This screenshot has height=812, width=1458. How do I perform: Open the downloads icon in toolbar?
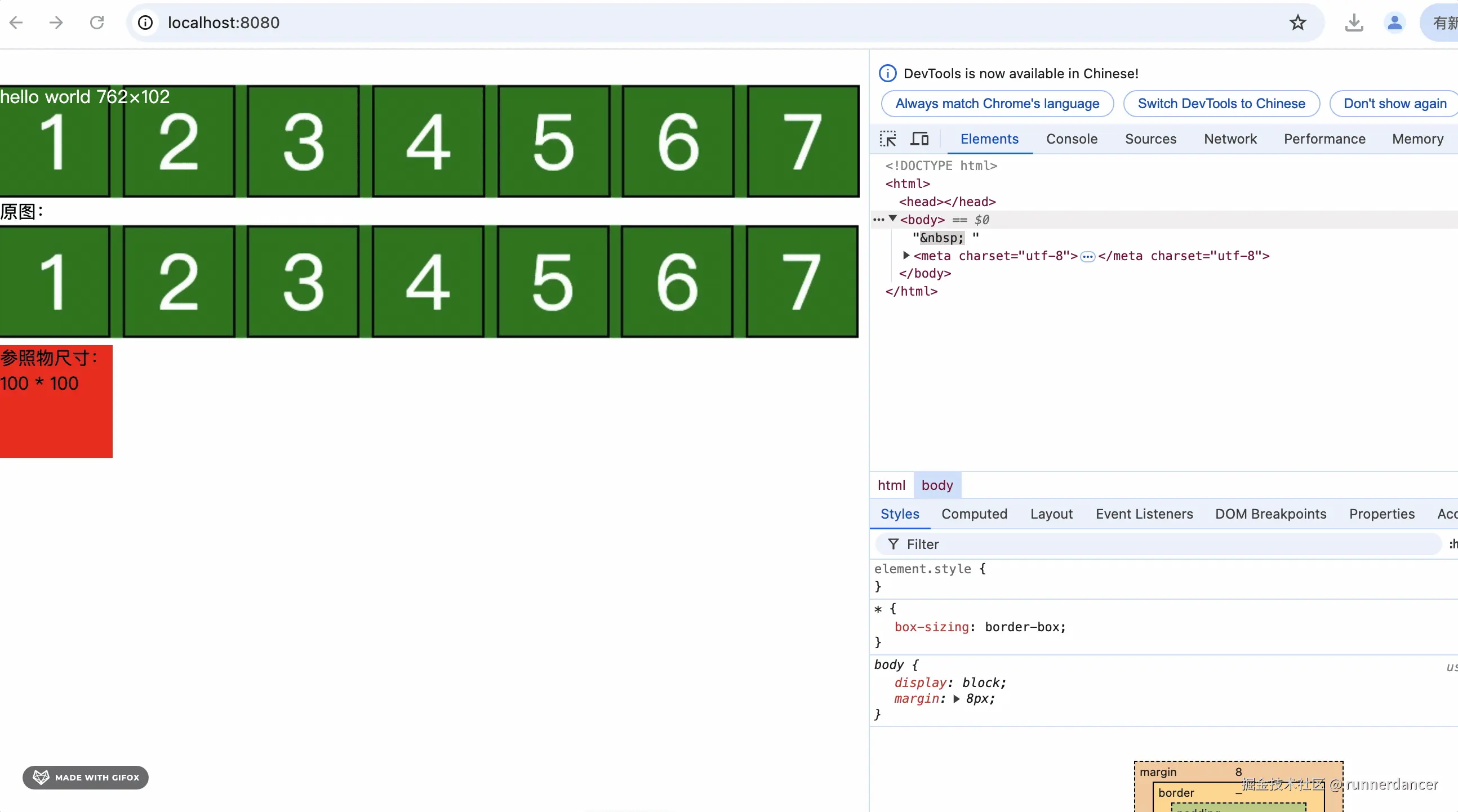pos(1353,23)
